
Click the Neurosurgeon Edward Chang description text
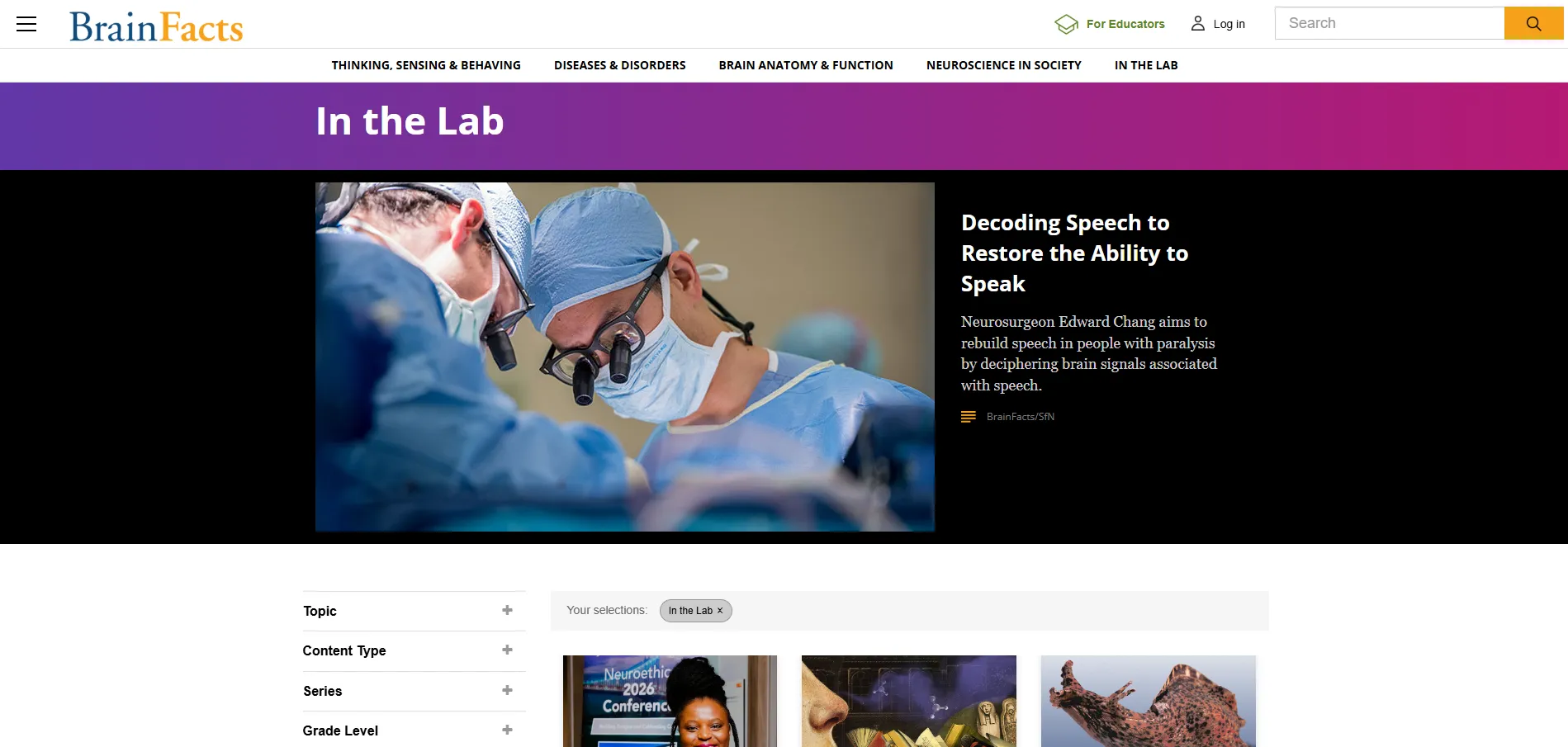click(1089, 353)
